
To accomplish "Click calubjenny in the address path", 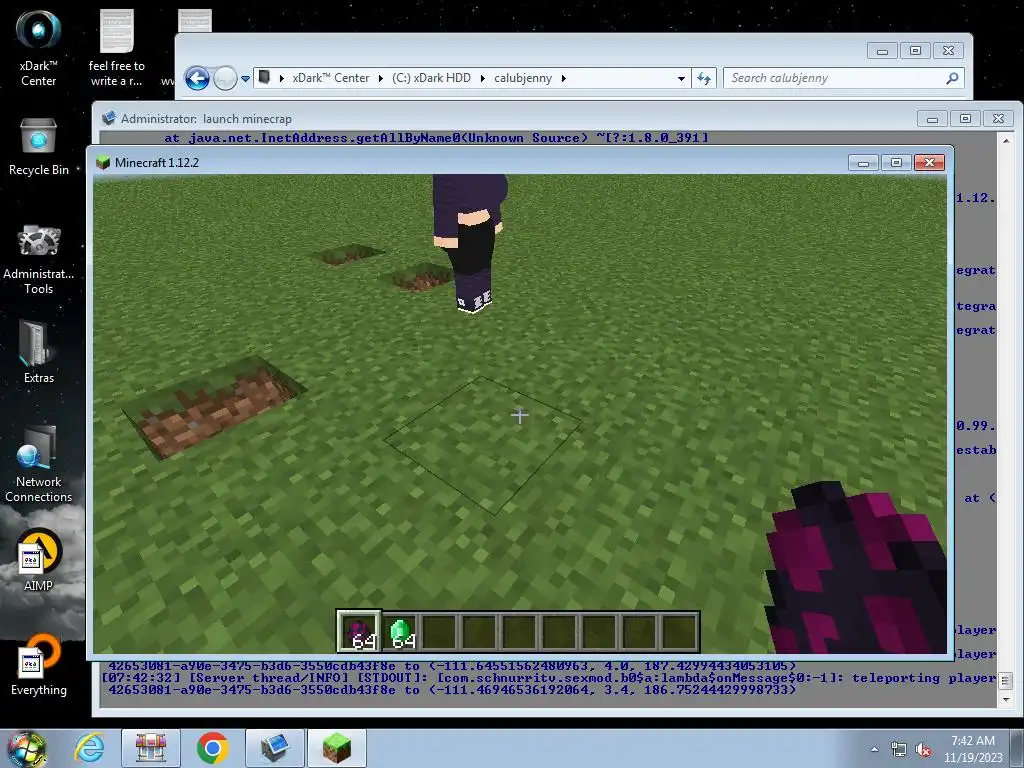I will 523,78.
